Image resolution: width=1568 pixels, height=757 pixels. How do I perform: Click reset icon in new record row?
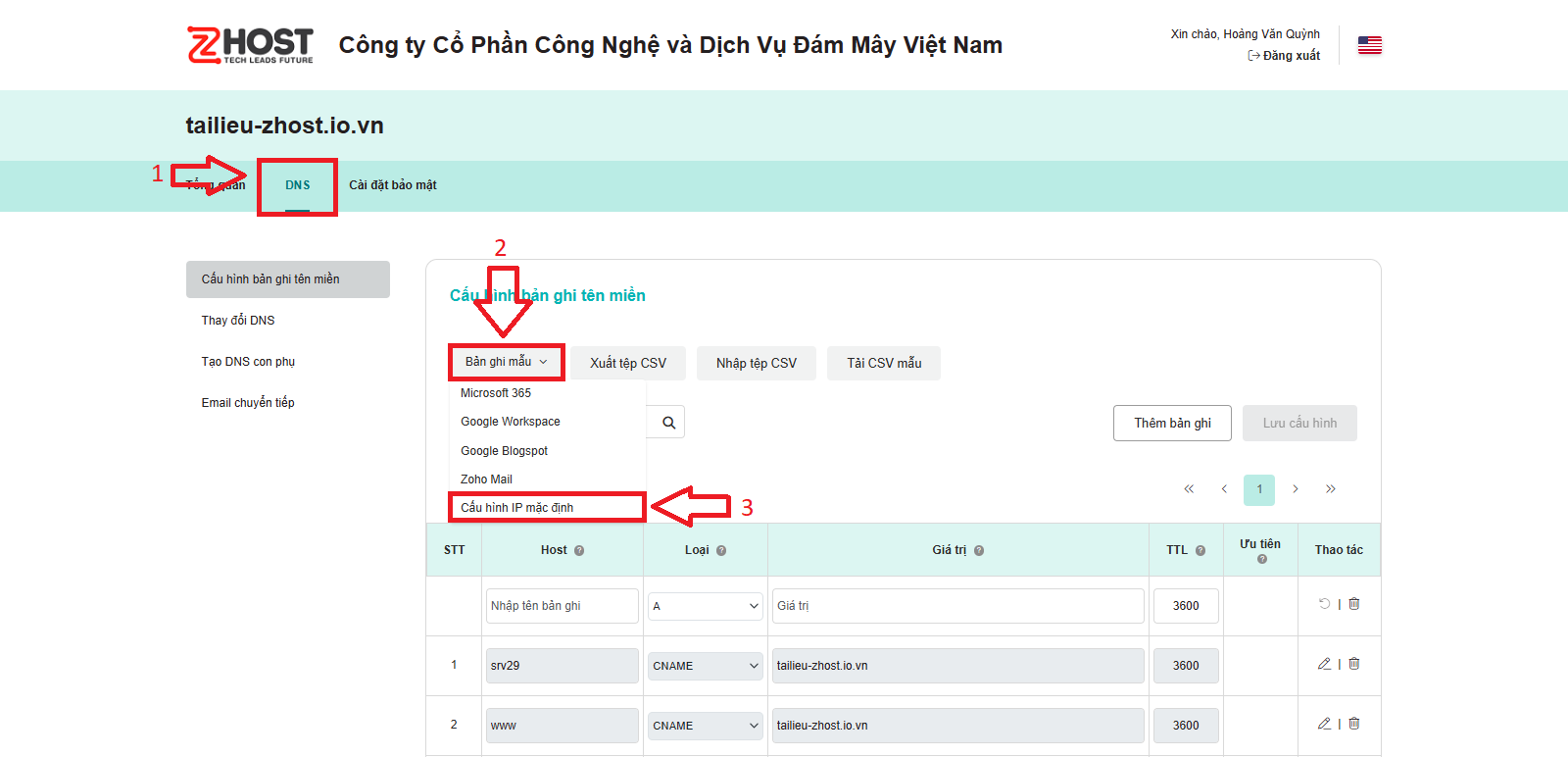tap(1324, 604)
